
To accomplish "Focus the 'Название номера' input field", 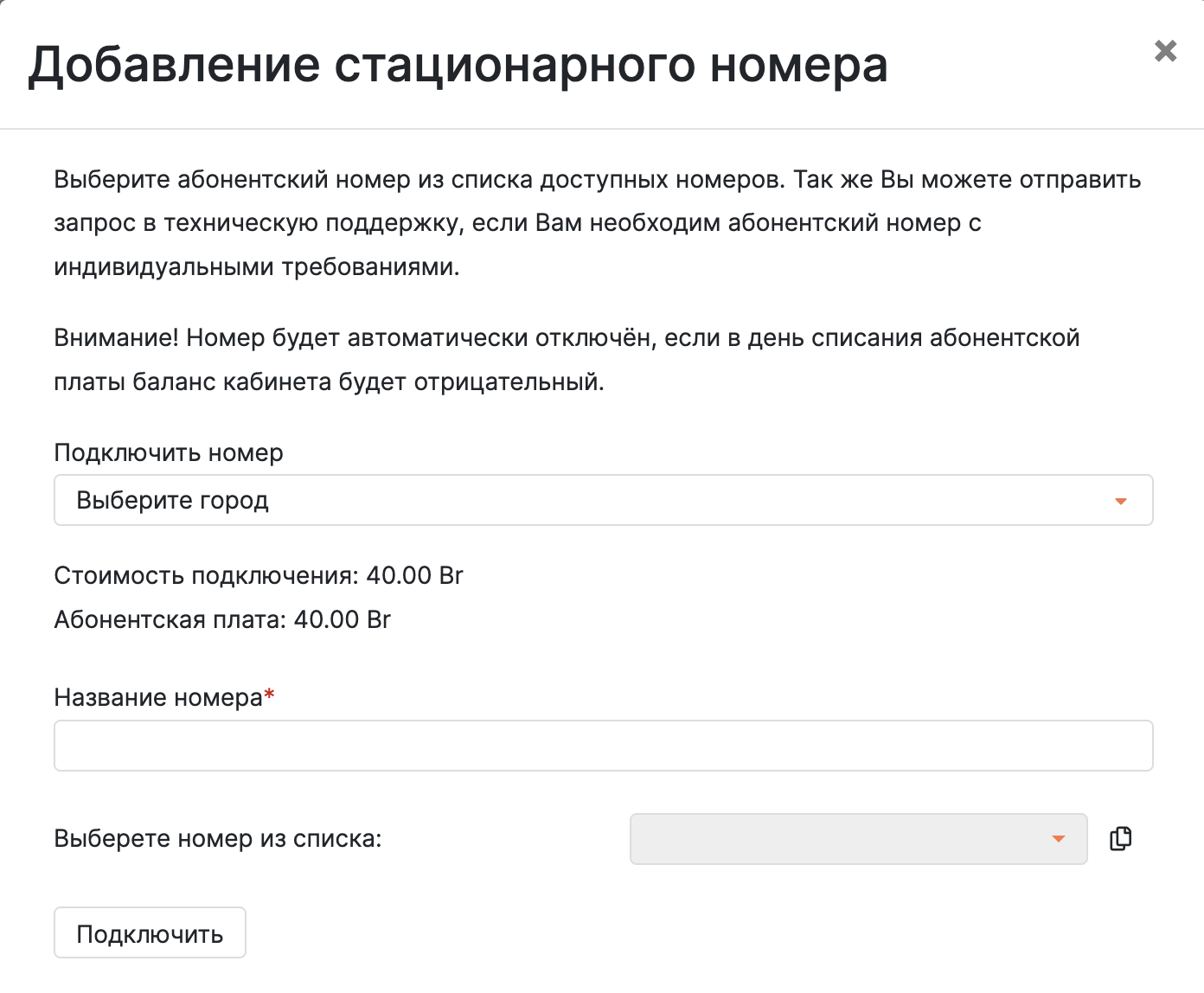I will point(604,746).
